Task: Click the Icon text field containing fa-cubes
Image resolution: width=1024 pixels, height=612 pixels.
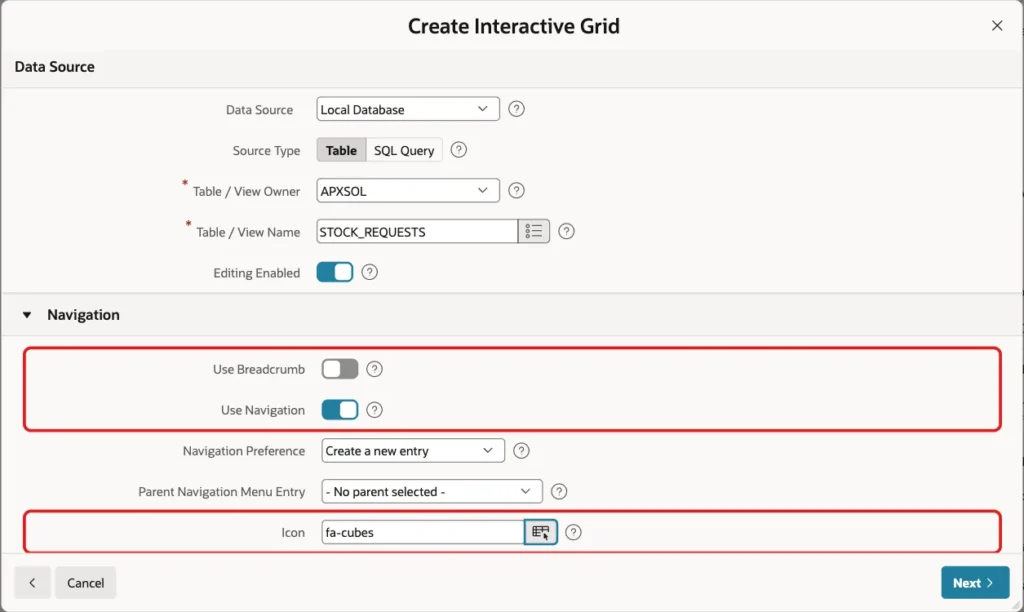Action: 423,532
